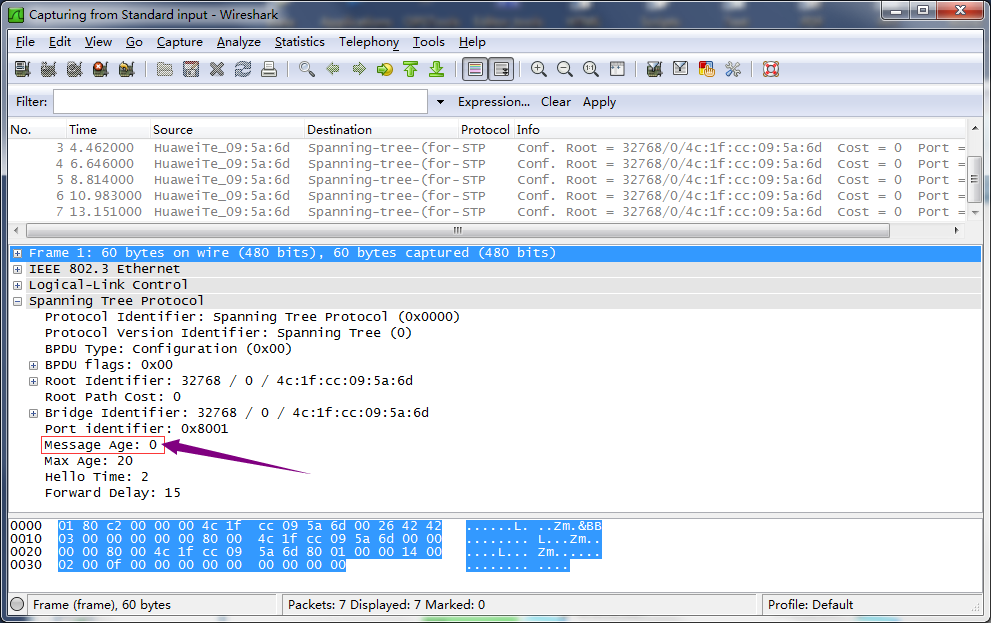Image resolution: width=991 pixels, height=623 pixels.
Task: Select the 'Hello Time: 2' line
Action: (x=97, y=477)
